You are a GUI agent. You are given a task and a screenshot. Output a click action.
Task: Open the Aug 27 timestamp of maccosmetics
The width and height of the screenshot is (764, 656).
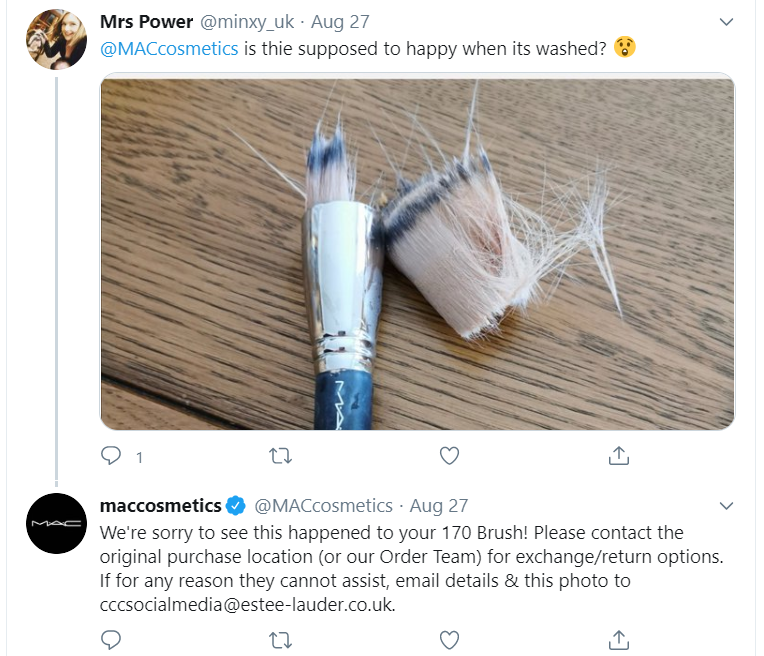pos(439,506)
